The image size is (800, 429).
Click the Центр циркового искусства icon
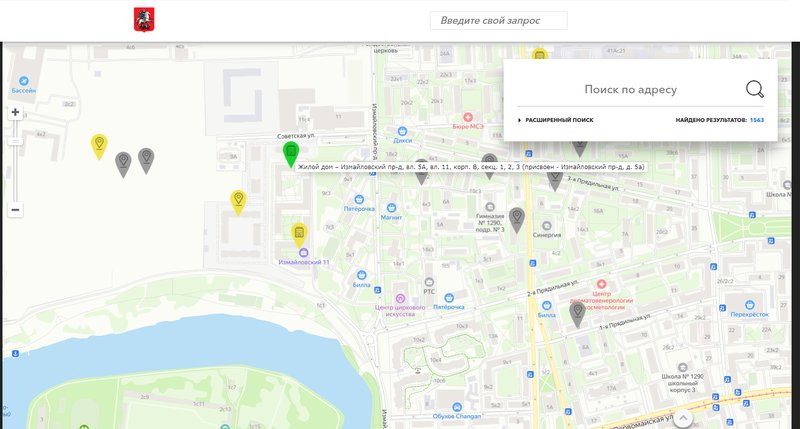click(401, 298)
